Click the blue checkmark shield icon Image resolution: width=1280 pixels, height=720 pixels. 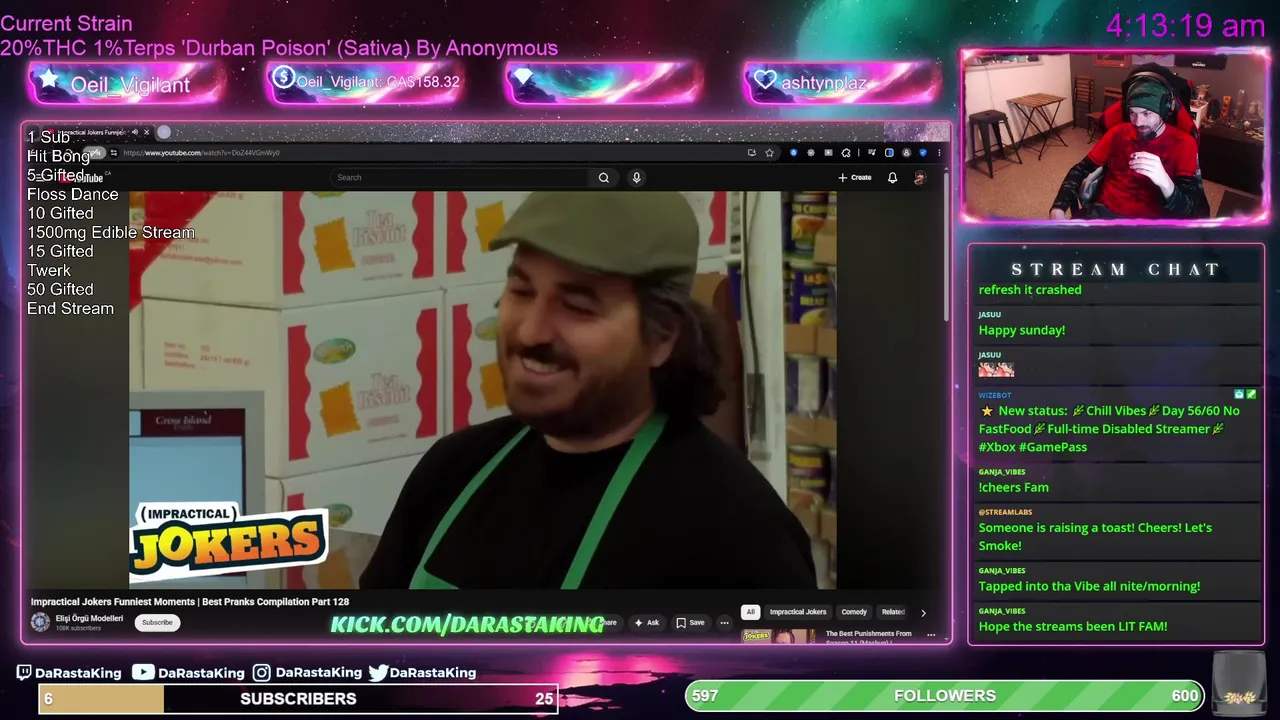click(923, 153)
